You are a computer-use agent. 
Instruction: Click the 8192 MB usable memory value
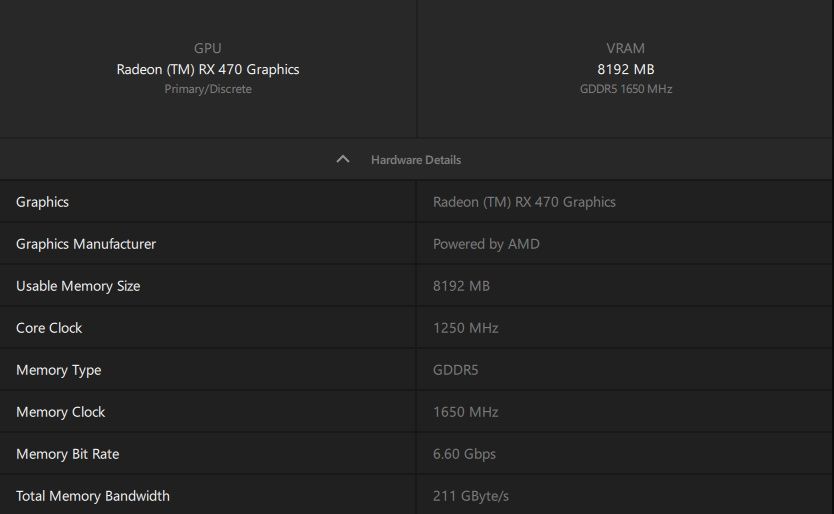click(x=461, y=286)
